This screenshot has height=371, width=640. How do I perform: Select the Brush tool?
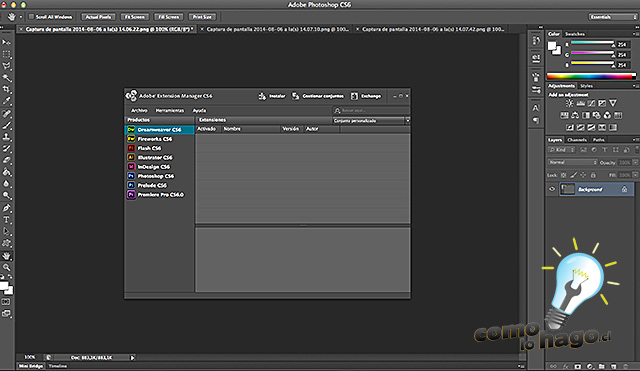pyautogui.click(x=7, y=125)
